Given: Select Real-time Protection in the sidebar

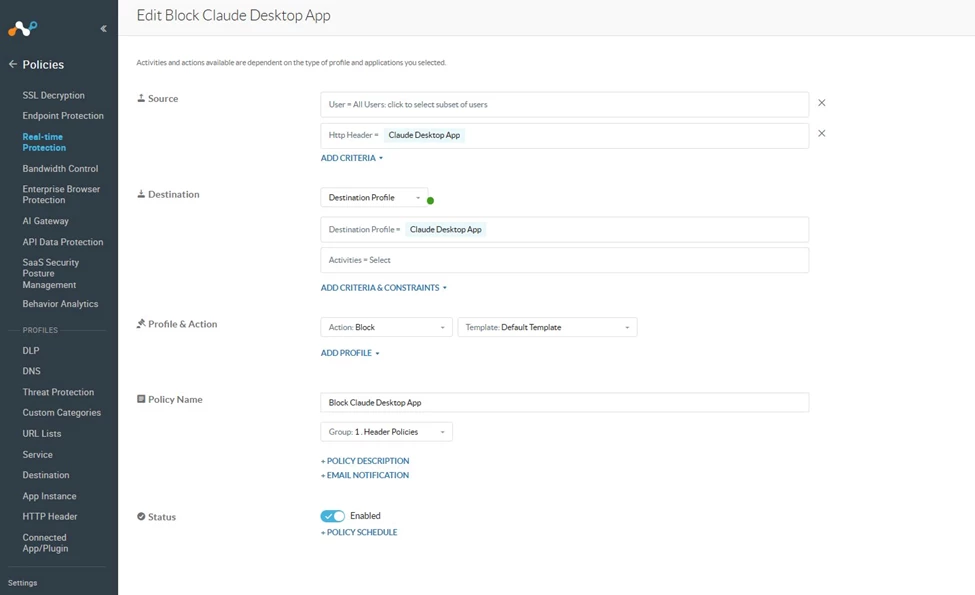Looking at the screenshot, I should click(x=44, y=142).
